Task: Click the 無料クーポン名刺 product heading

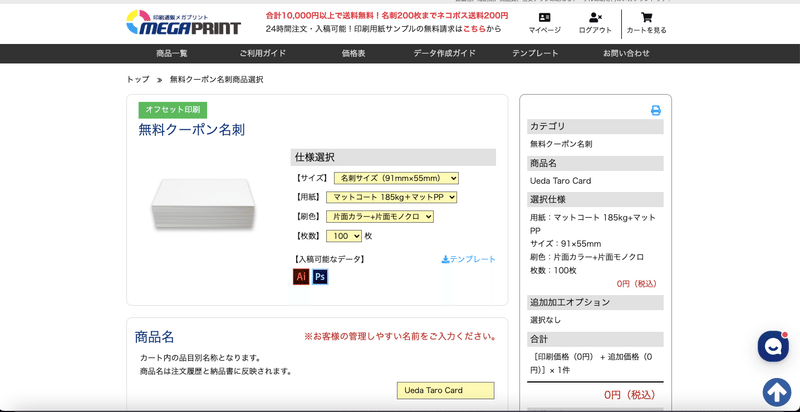Action: coord(191,130)
